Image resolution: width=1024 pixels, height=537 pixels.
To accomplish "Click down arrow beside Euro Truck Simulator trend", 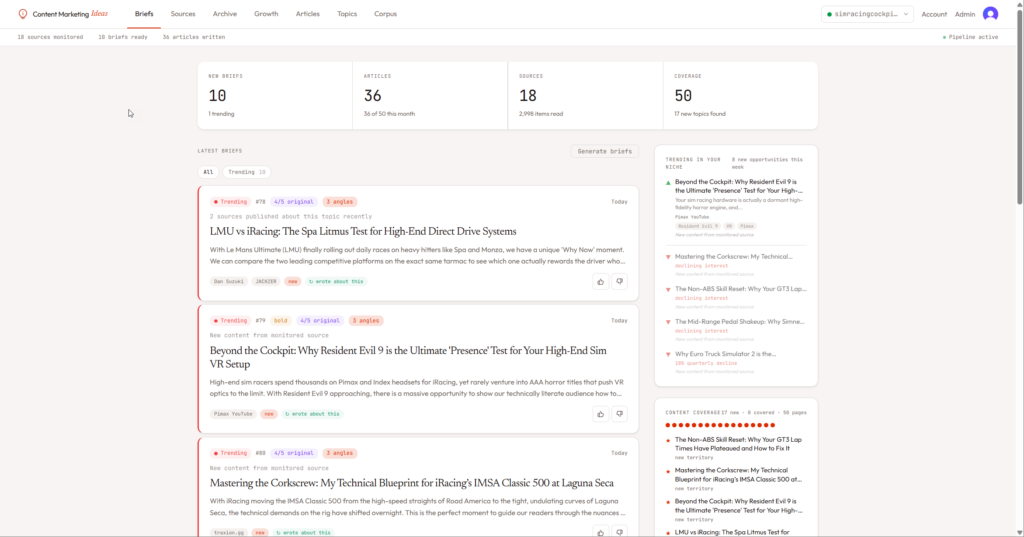I will point(668,354).
